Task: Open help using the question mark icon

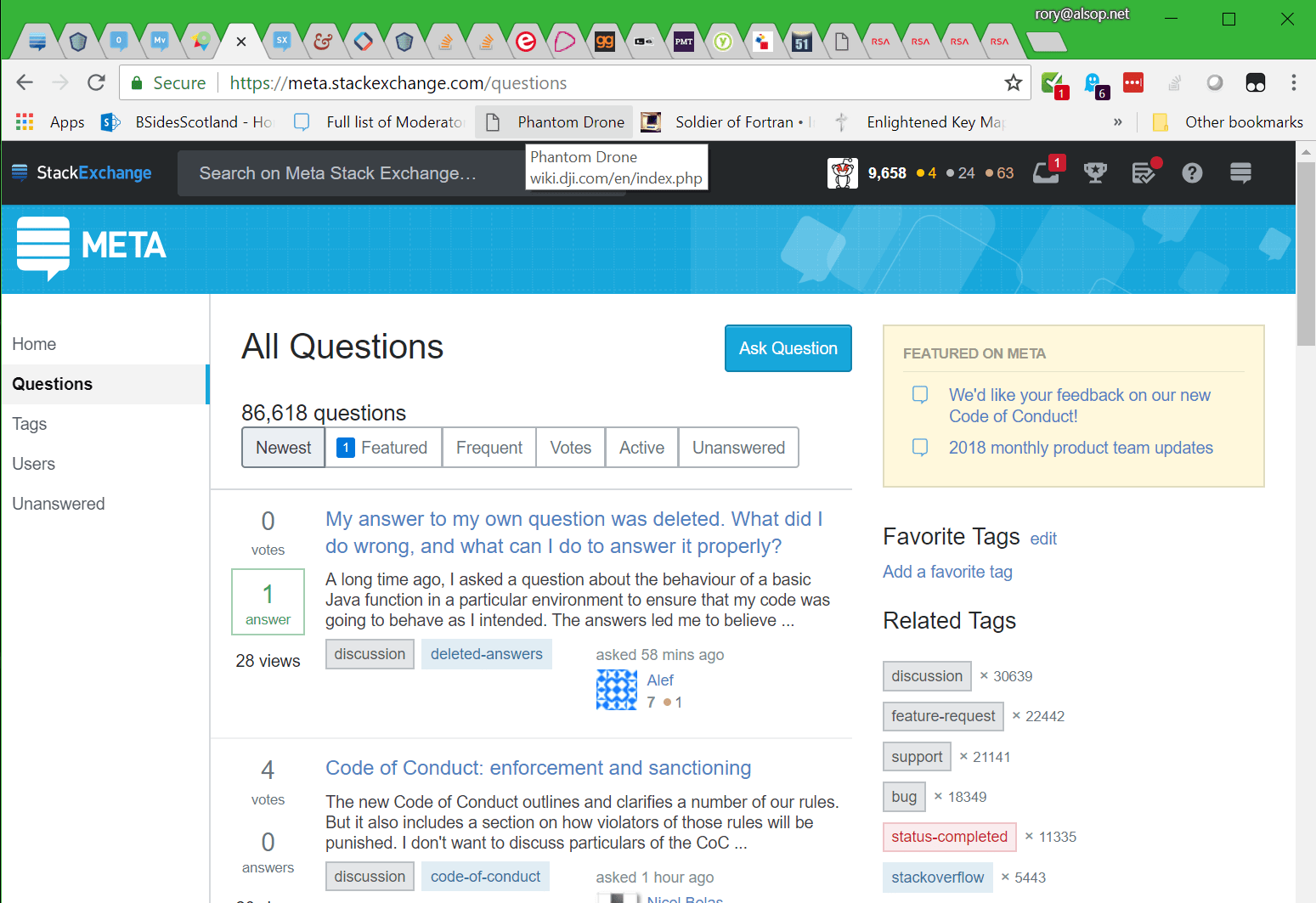Action: pyautogui.click(x=1192, y=172)
